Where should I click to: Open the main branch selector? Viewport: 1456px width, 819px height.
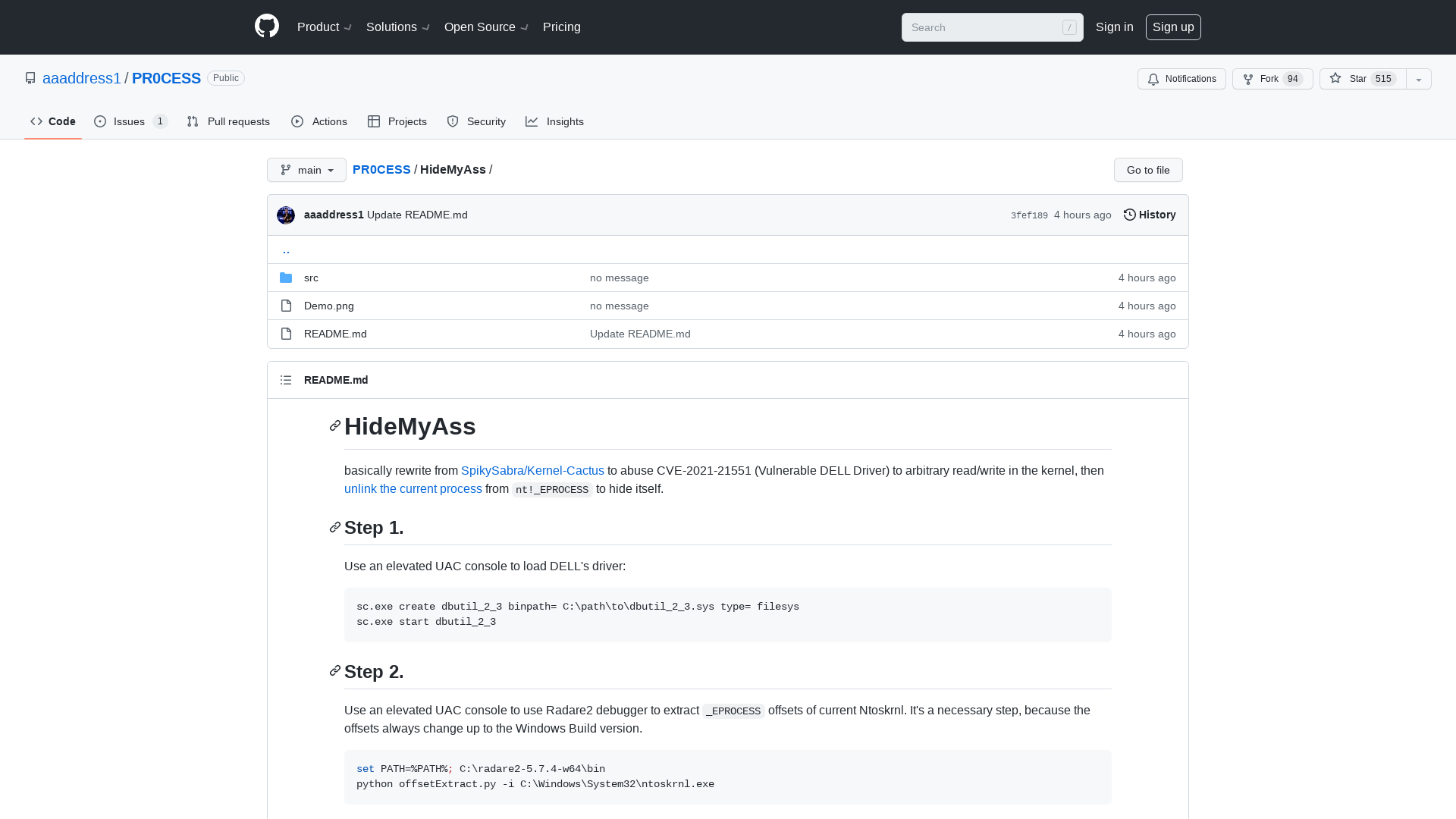[306, 170]
